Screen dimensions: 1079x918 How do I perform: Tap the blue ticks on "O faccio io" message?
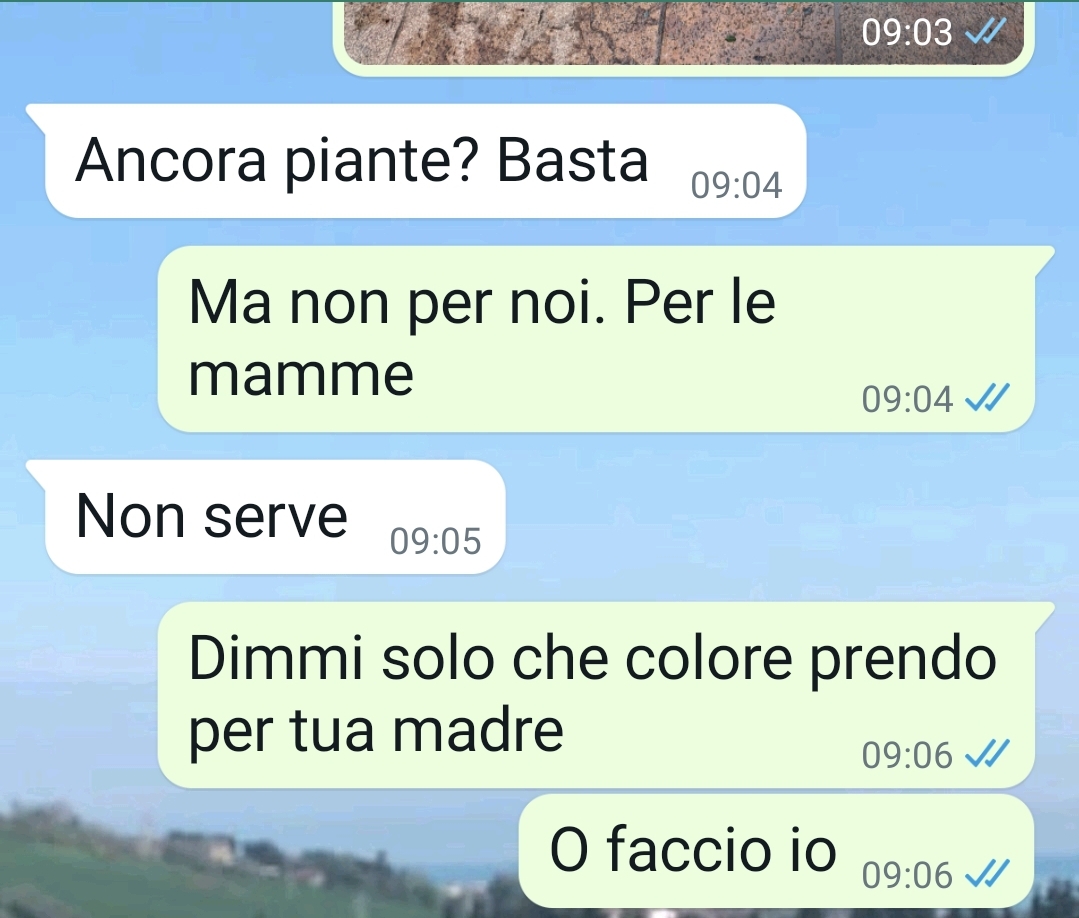pos(987,873)
